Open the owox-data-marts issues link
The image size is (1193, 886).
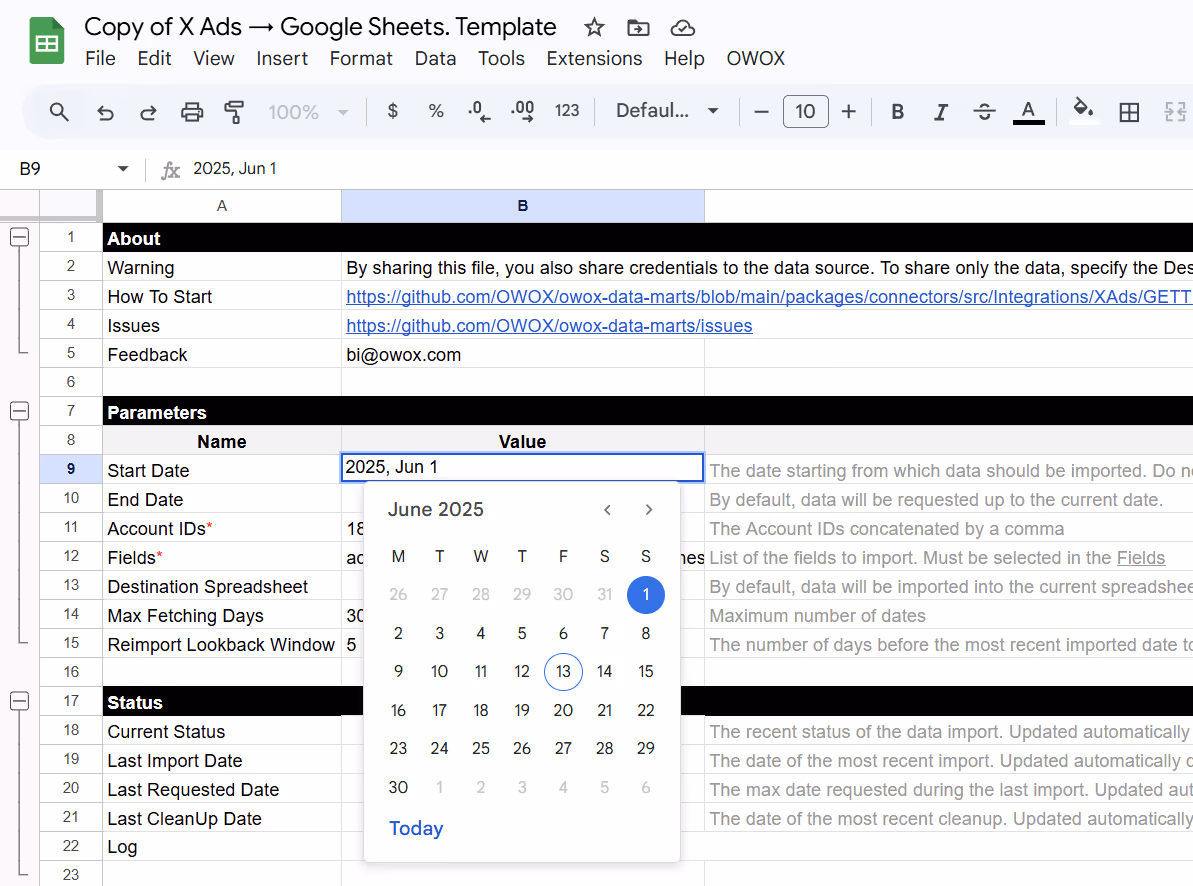pyautogui.click(x=548, y=325)
